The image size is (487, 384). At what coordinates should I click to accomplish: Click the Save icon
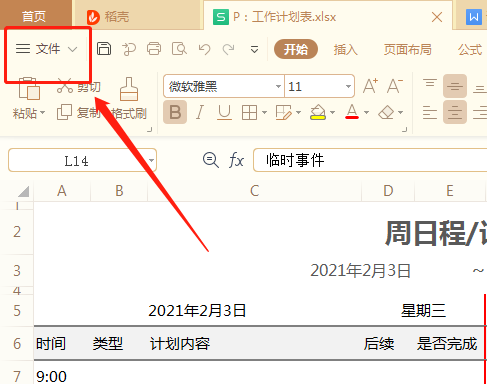[104, 49]
